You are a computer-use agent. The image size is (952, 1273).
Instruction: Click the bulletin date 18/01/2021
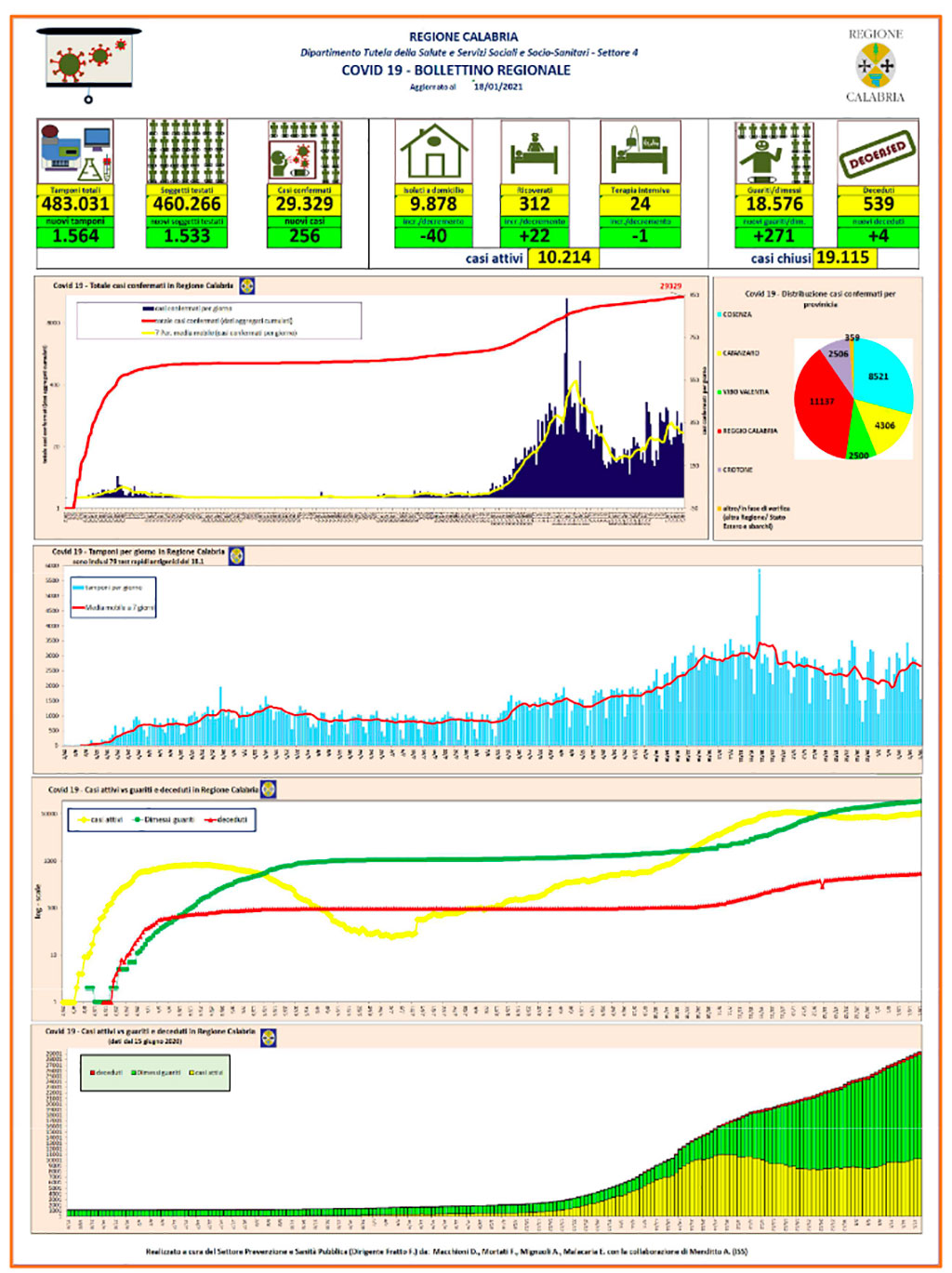point(498,86)
